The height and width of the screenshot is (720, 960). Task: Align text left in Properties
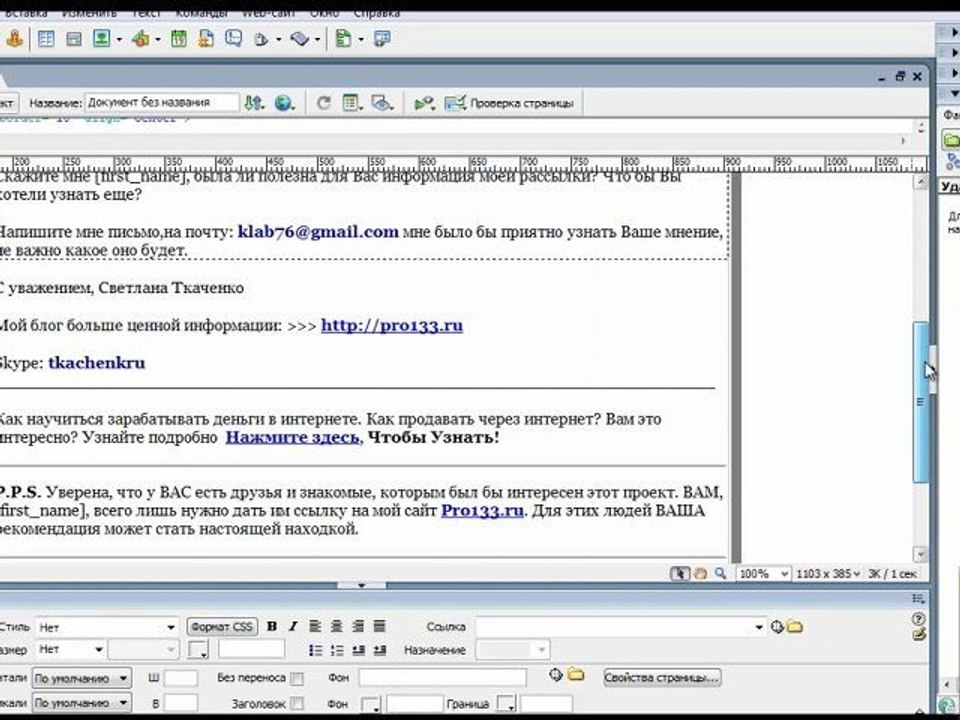[315, 626]
